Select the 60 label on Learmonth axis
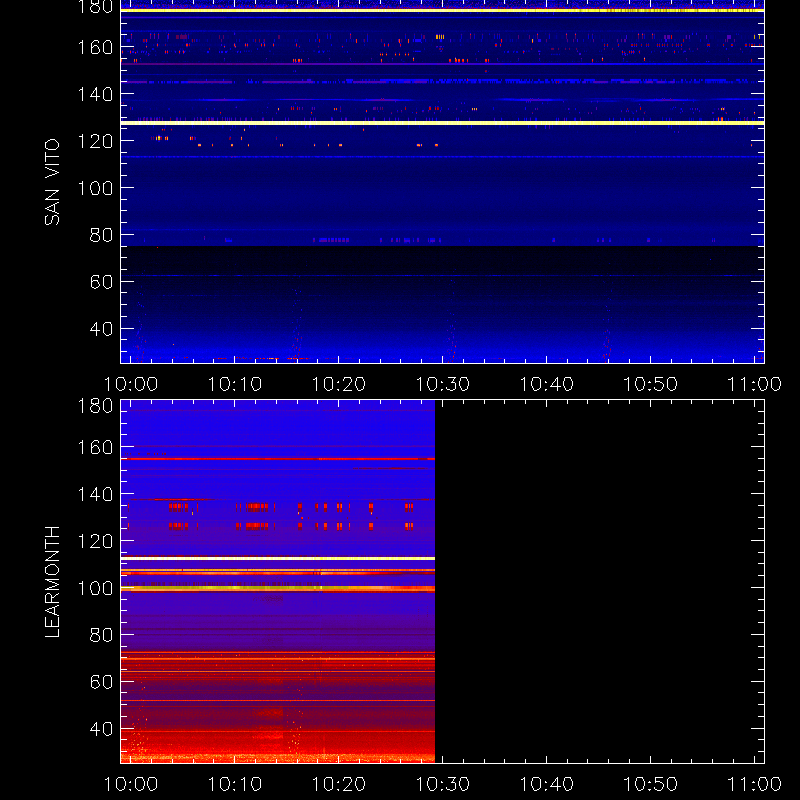Screen dimensions: 800x800 [101, 682]
